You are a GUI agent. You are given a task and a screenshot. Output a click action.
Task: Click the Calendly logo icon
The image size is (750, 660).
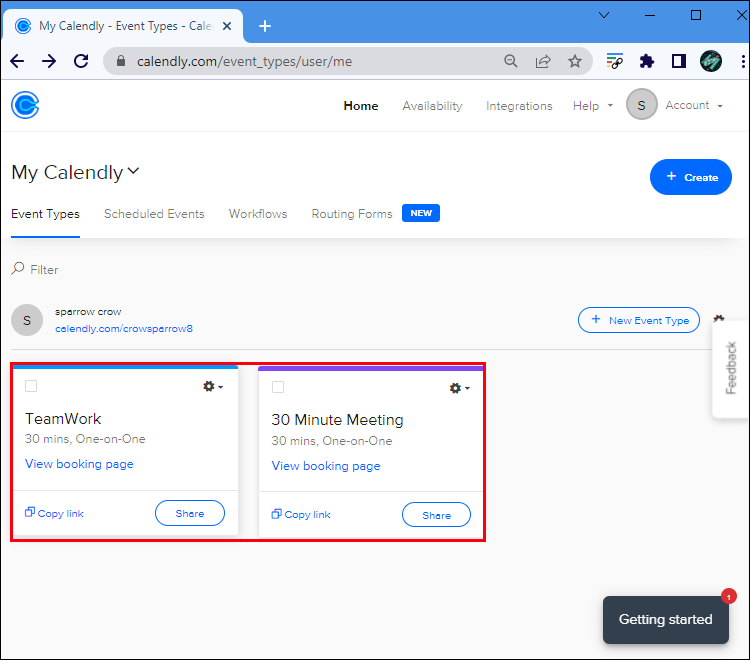click(25, 105)
